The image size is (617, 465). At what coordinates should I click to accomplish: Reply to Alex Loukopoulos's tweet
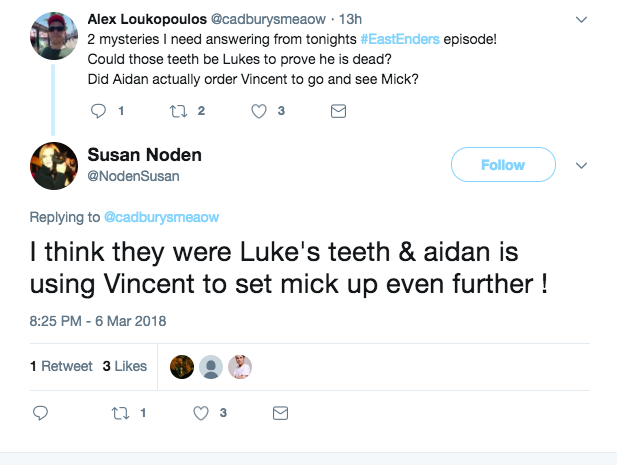coord(98,111)
